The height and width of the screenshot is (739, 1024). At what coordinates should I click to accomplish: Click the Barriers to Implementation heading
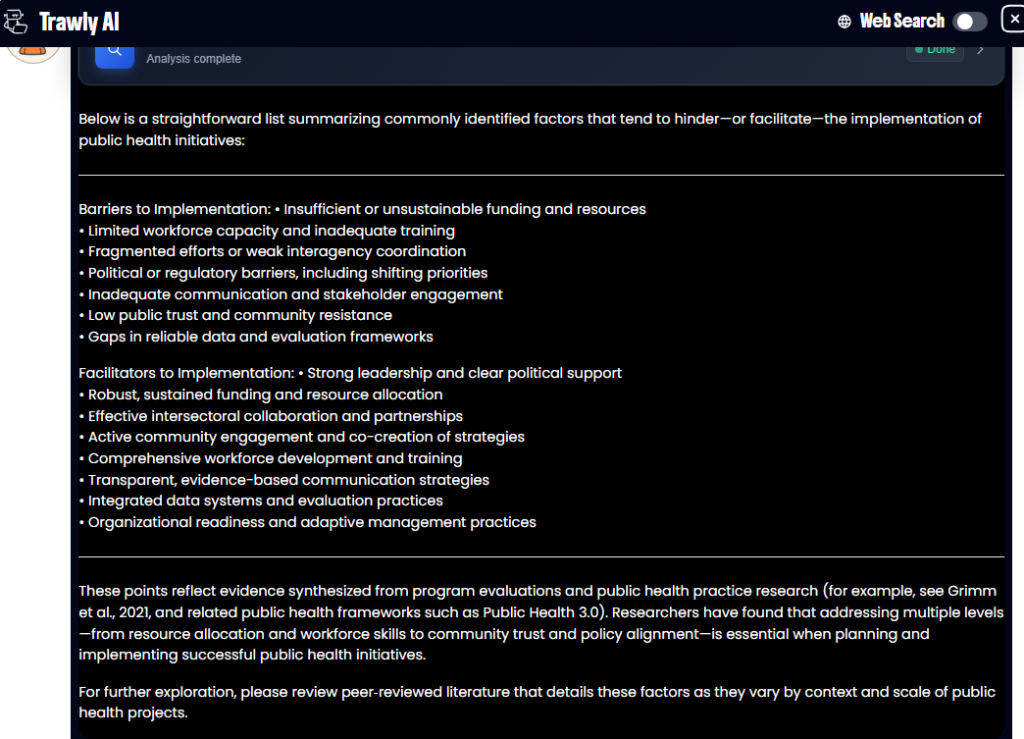[174, 209]
